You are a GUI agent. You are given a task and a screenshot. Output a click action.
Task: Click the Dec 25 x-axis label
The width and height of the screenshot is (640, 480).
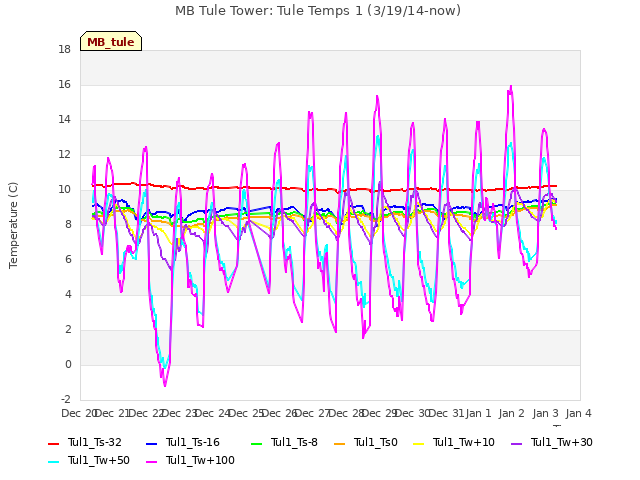coord(246,413)
